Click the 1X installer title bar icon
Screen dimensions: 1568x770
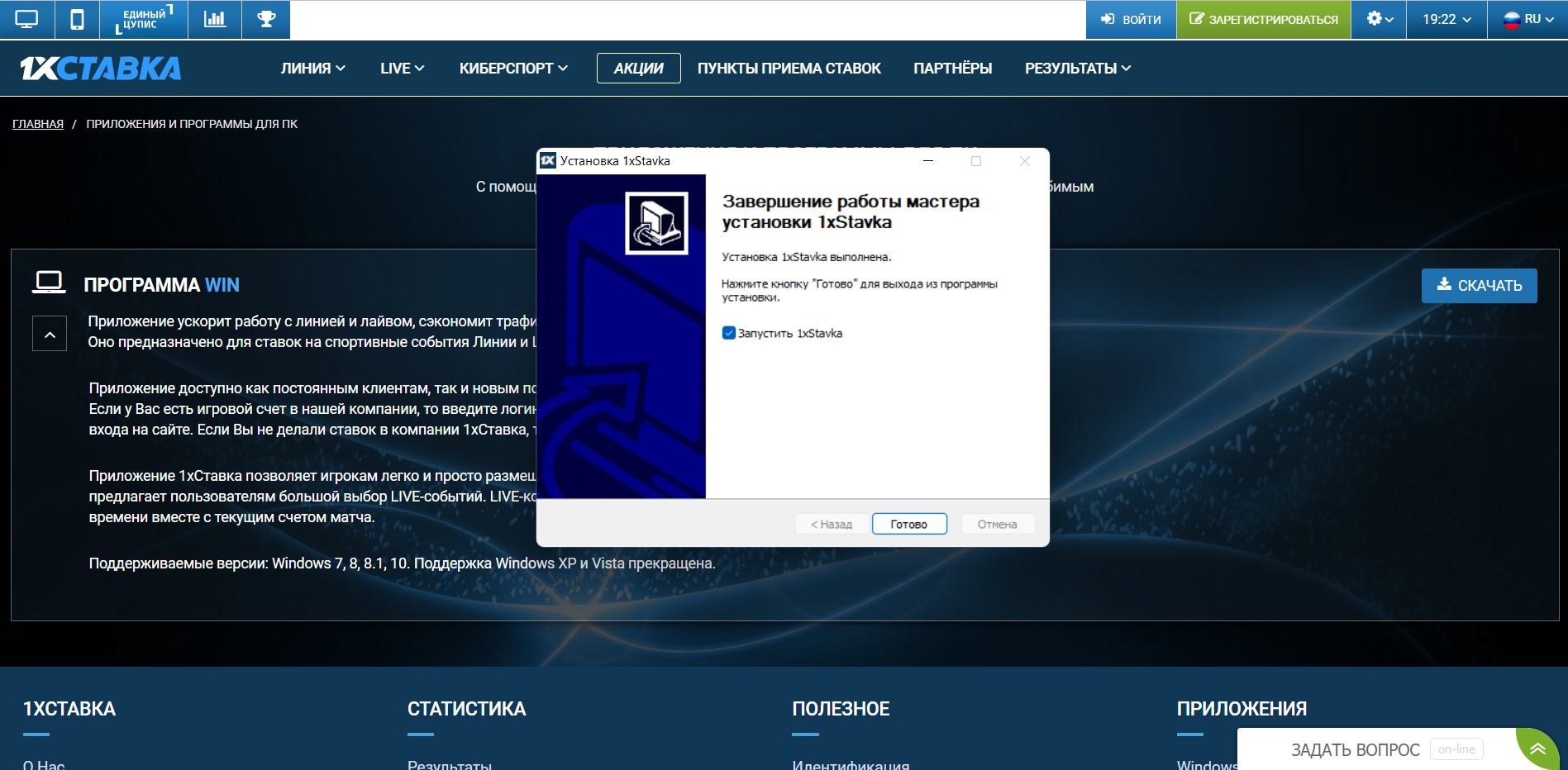click(x=548, y=160)
